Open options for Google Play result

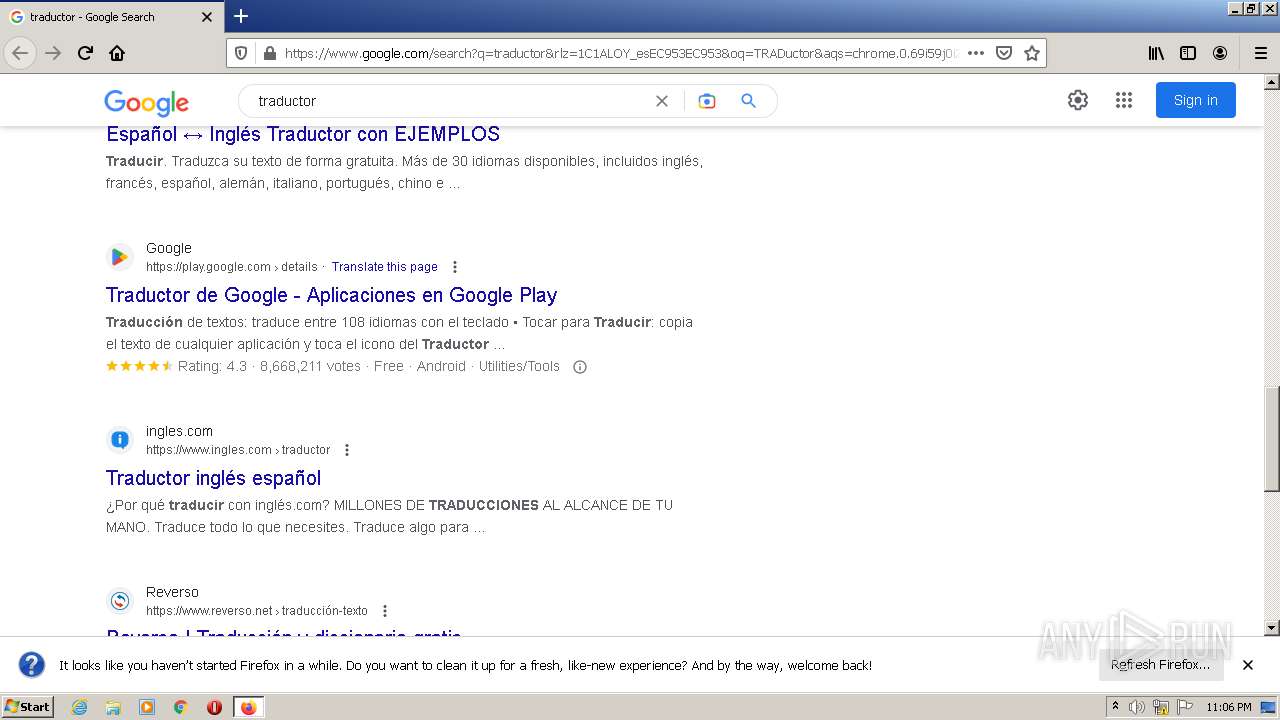click(x=455, y=267)
